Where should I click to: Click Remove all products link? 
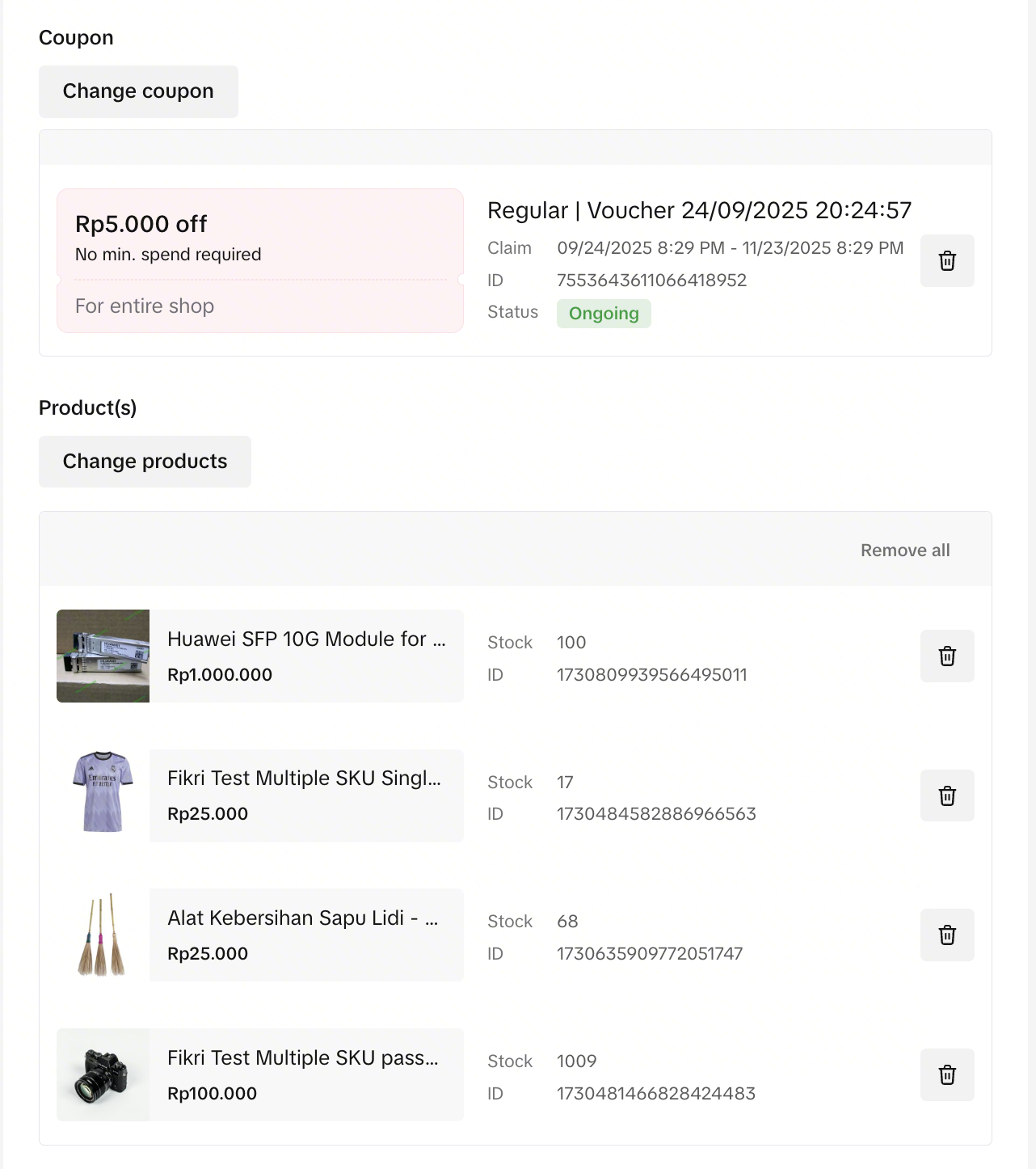[904, 550]
